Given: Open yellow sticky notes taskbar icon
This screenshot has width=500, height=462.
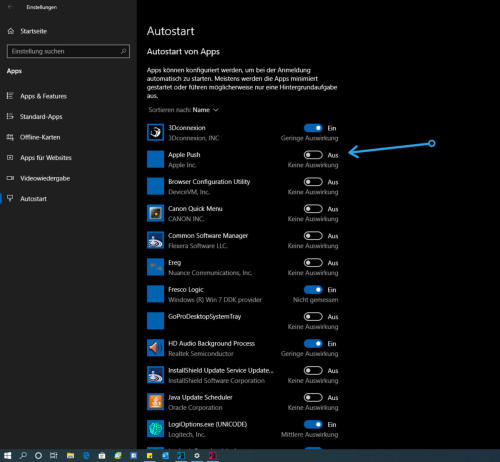Looking at the screenshot, I should [150, 455].
